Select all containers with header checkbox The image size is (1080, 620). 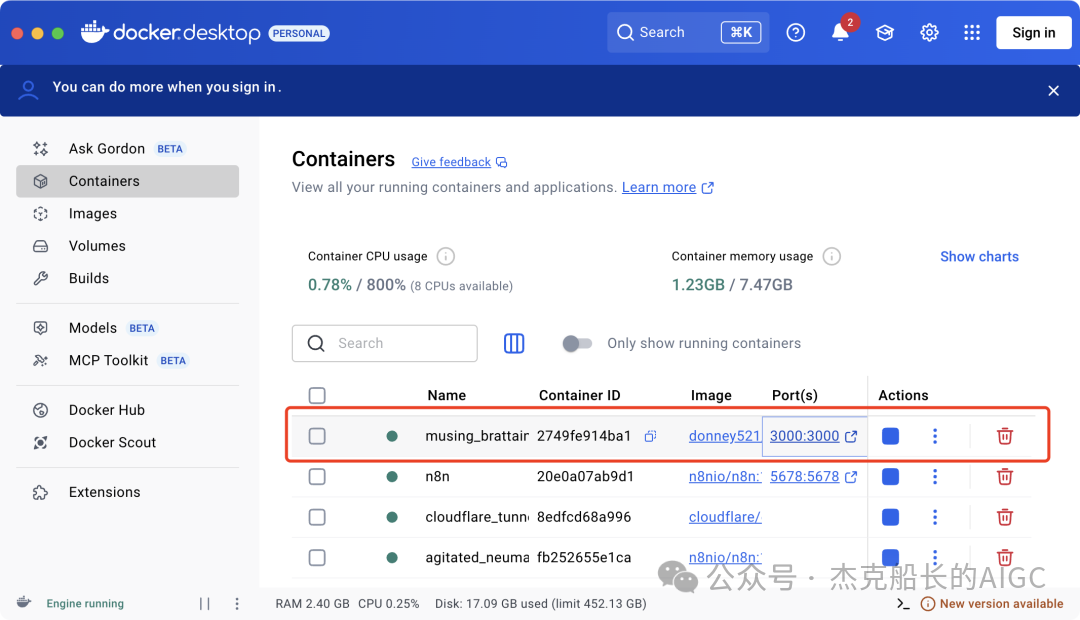point(317,395)
